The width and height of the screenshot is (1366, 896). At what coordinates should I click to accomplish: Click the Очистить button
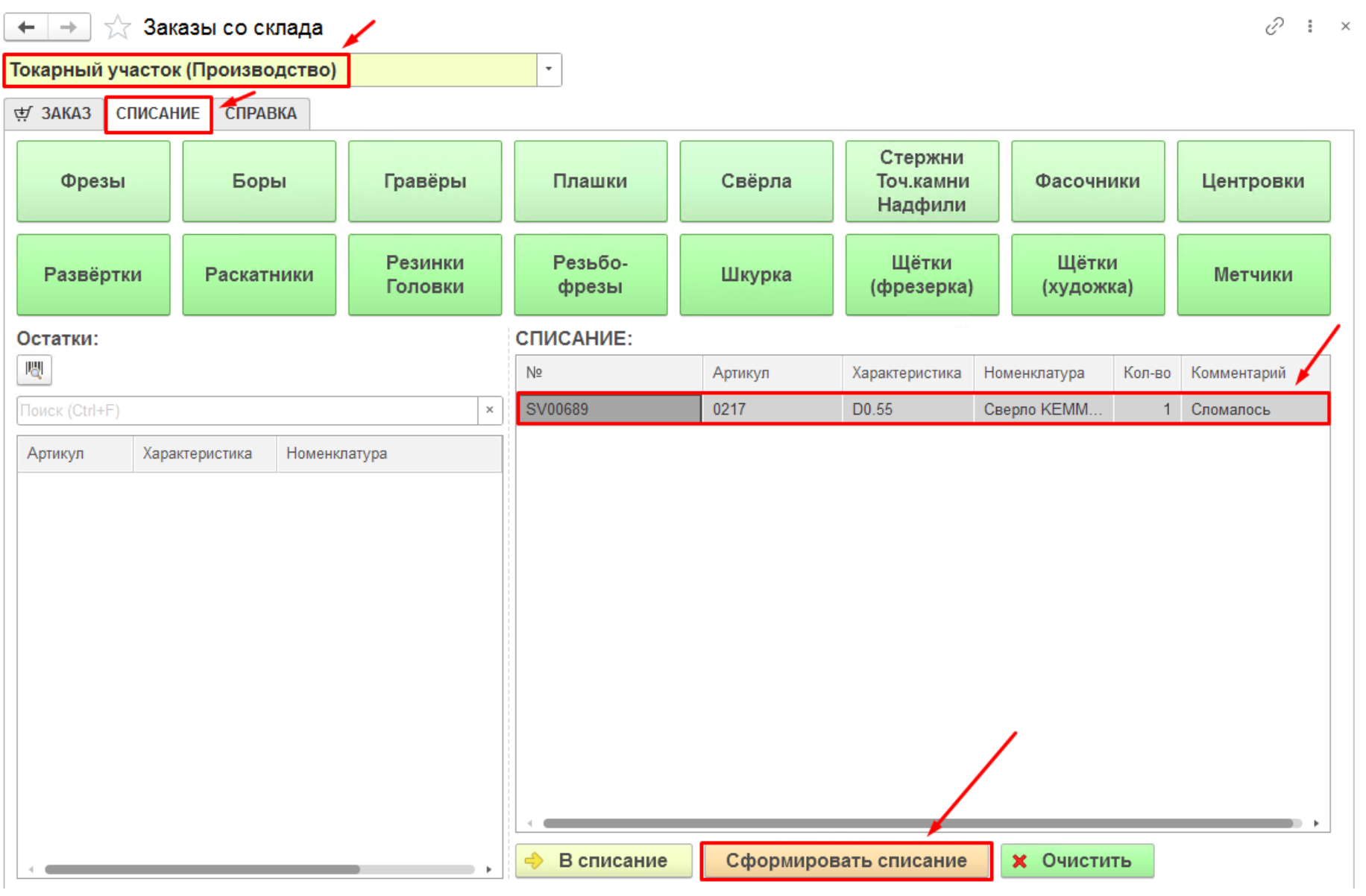tap(1077, 861)
